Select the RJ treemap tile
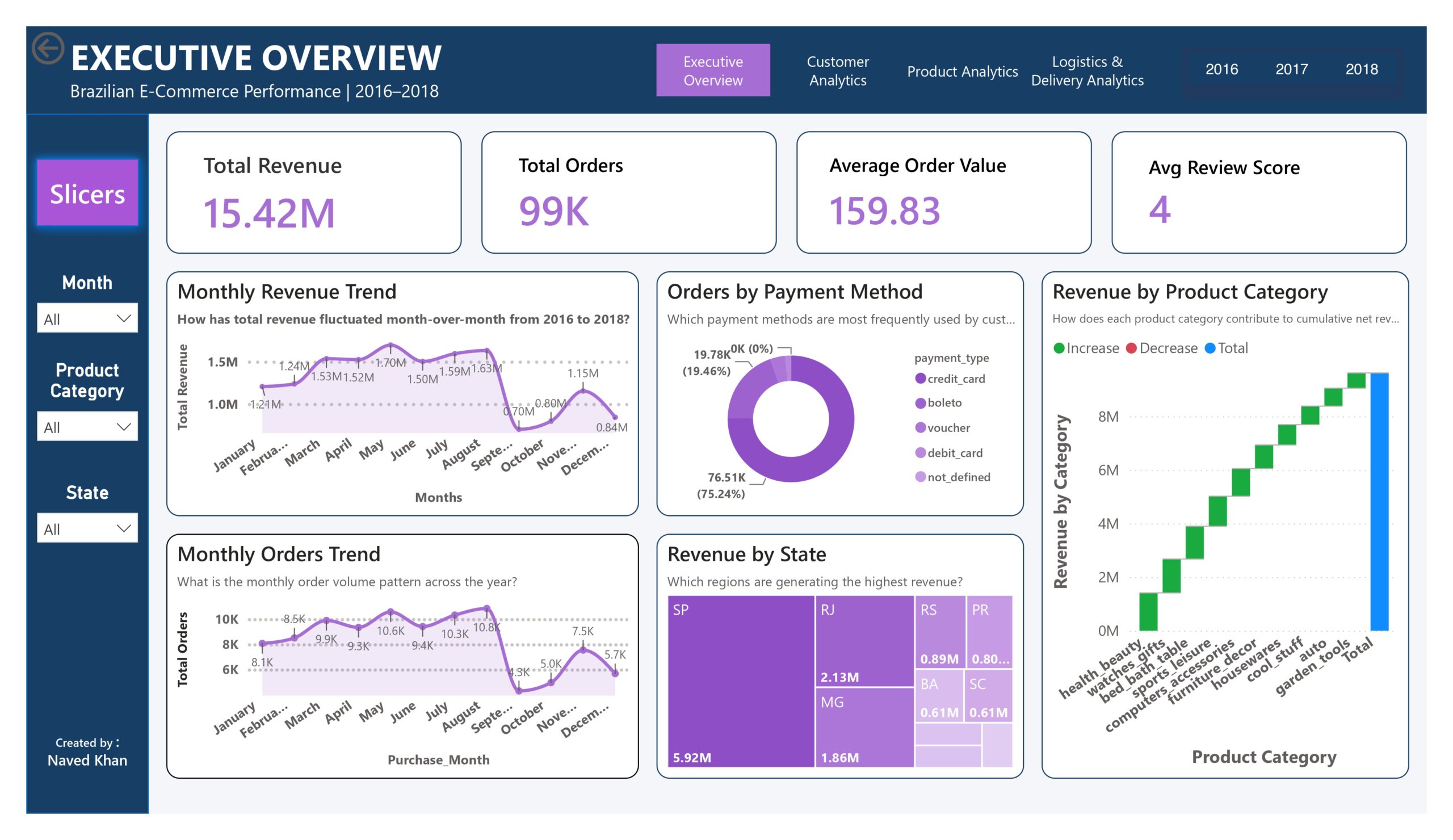The height and width of the screenshot is (840, 1453). (x=864, y=641)
